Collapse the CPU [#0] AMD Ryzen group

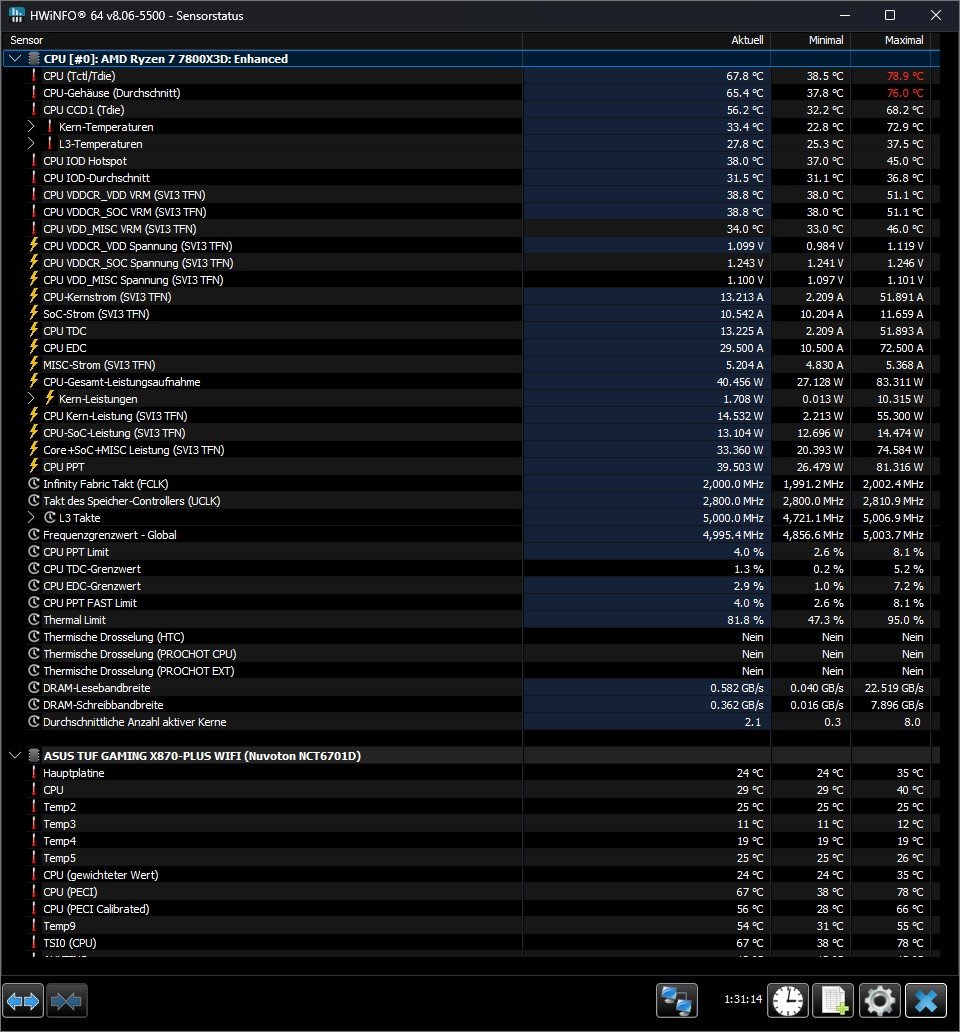pos(14,59)
